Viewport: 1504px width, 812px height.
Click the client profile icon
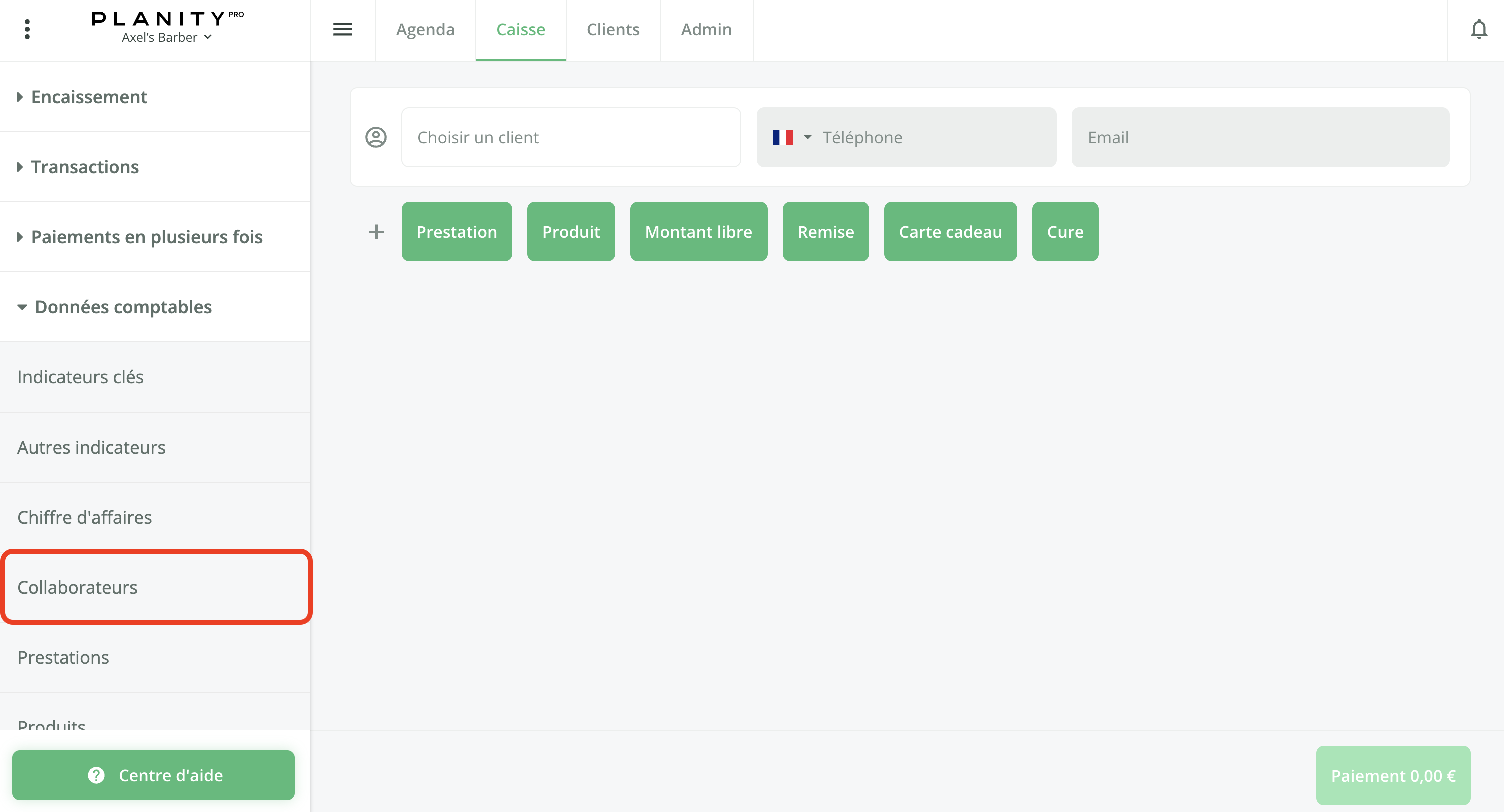[375, 137]
